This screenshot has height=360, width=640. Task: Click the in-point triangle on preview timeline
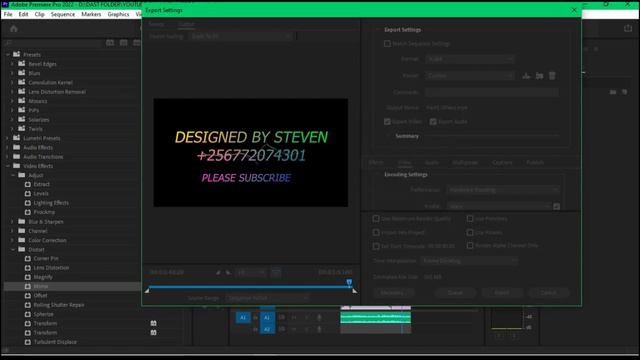pyautogui.click(x=147, y=290)
